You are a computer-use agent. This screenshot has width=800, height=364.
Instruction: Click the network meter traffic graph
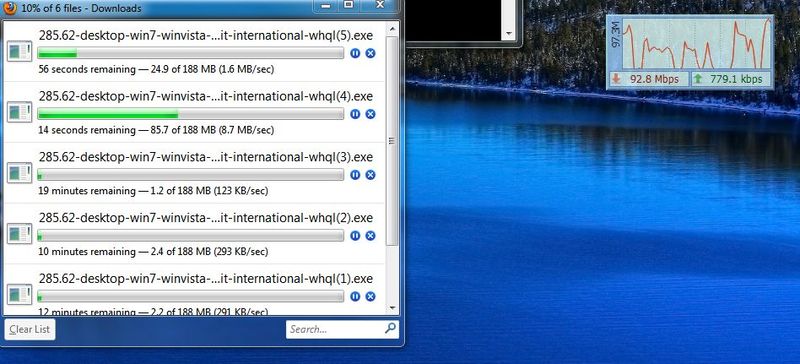point(697,44)
